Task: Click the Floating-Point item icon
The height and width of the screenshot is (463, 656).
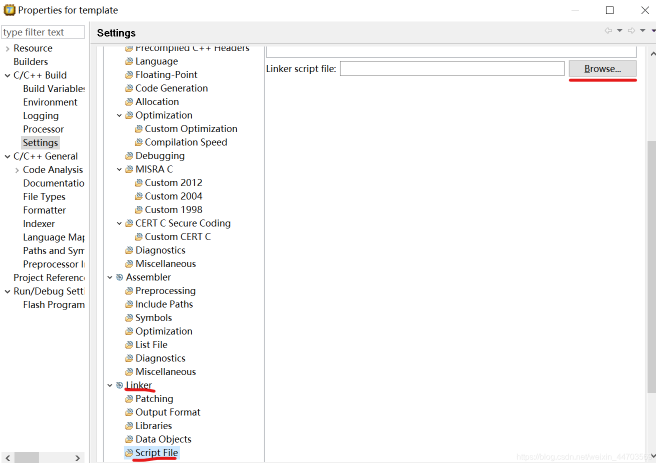Action: point(128,75)
